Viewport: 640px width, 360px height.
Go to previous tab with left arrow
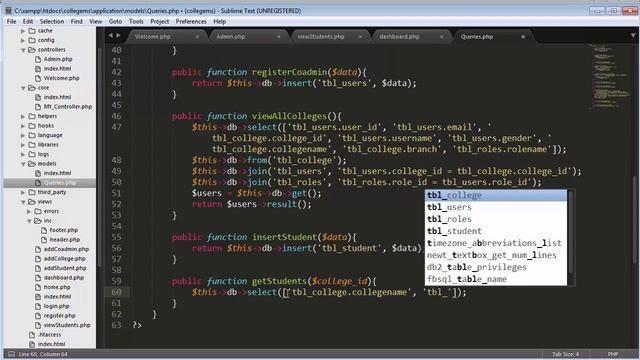tap(110, 36)
